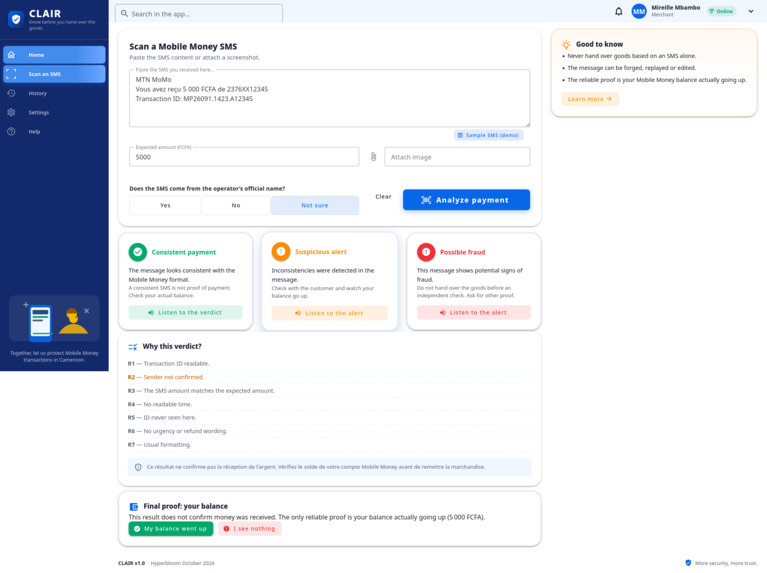Expand the user account dropdown chevron
The height and width of the screenshot is (573, 767).
pos(751,11)
